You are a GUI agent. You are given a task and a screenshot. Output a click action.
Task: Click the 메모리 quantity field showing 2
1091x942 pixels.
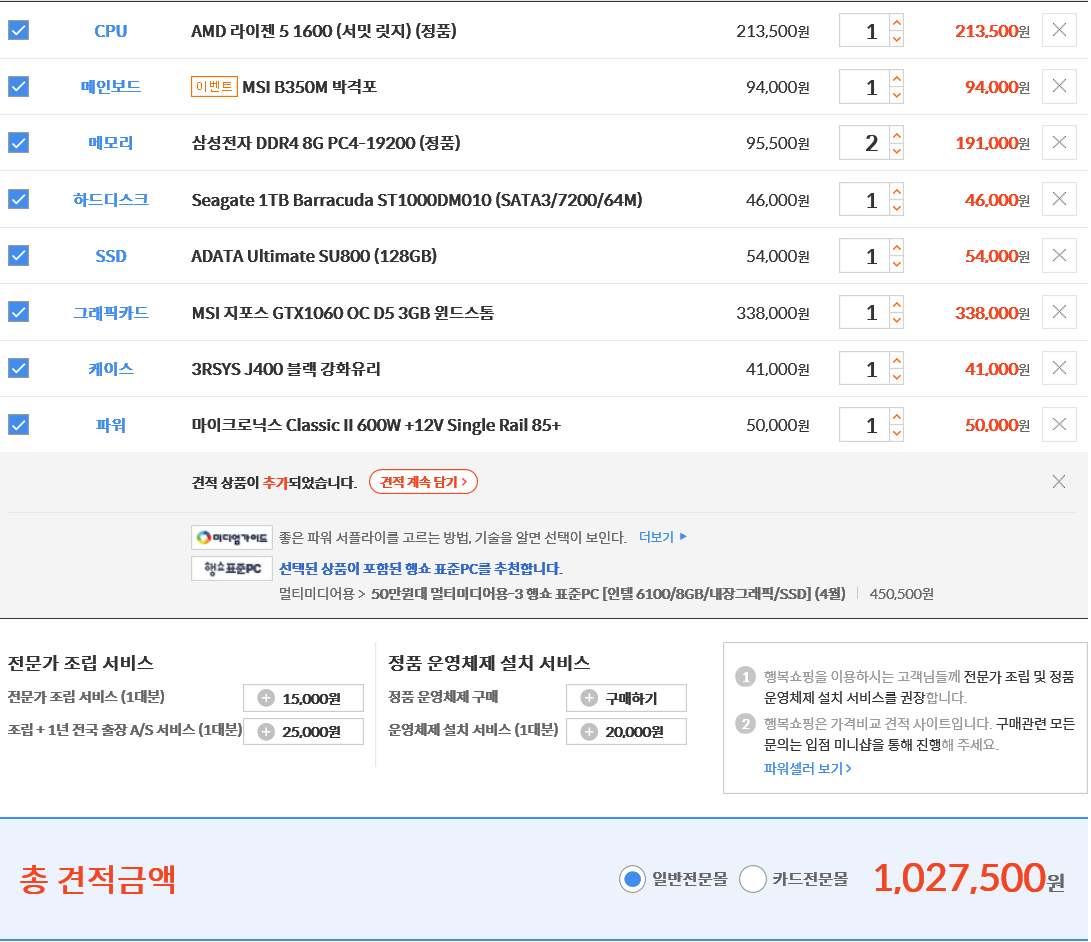[864, 143]
